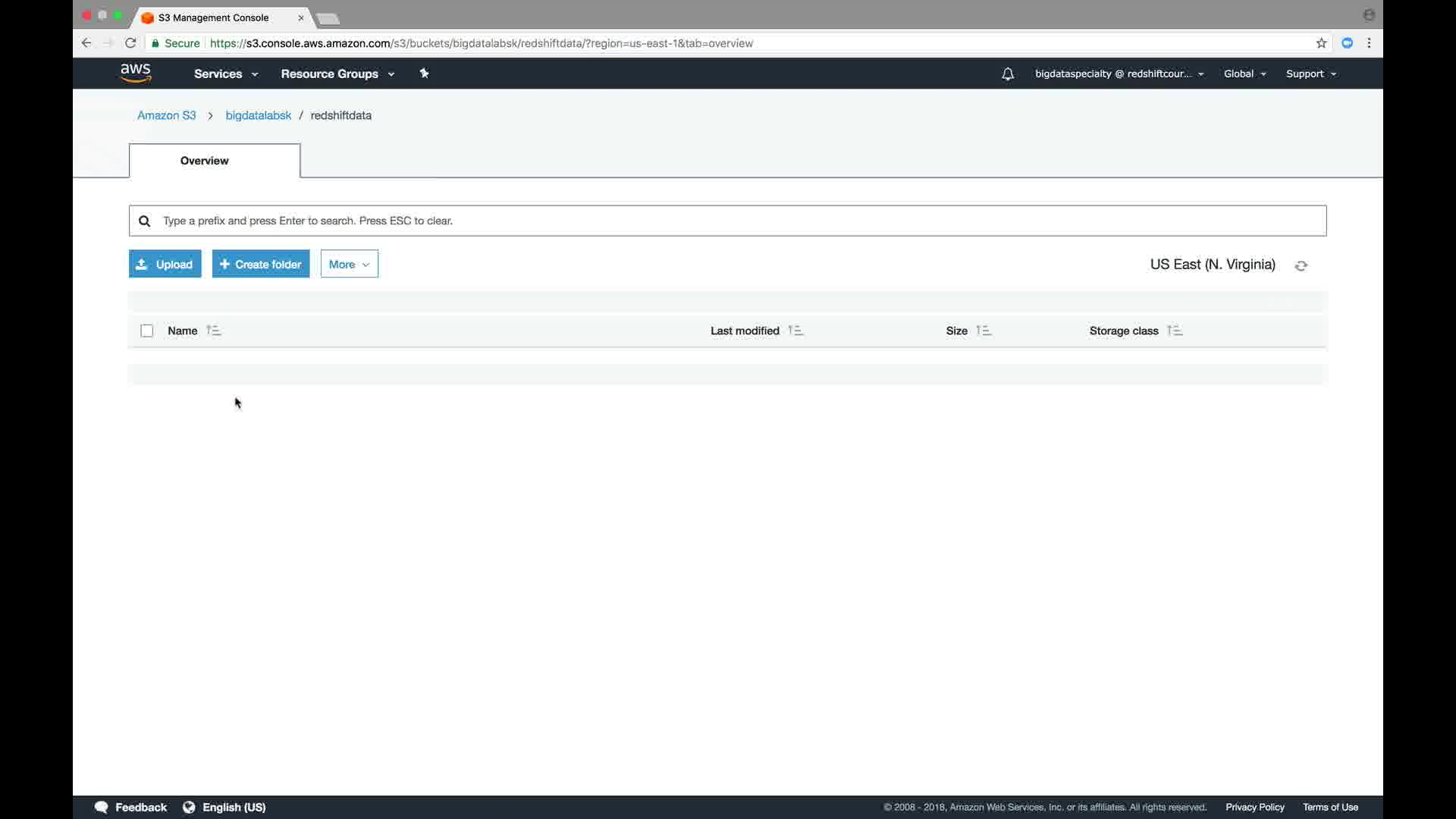Reload the page in browser toolbar

click(x=130, y=43)
